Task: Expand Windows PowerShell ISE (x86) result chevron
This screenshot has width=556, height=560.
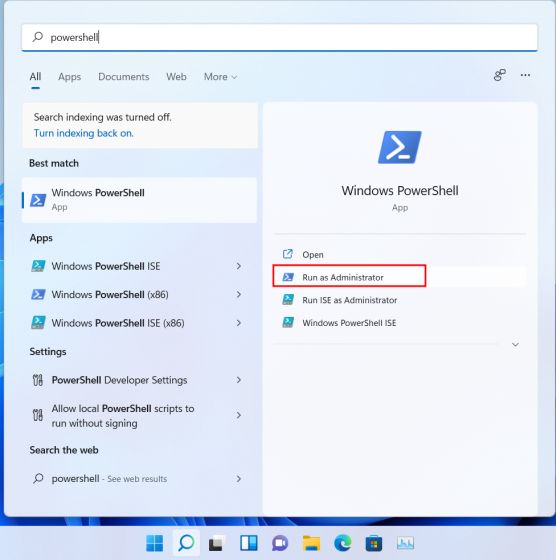Action: [239, 322]
